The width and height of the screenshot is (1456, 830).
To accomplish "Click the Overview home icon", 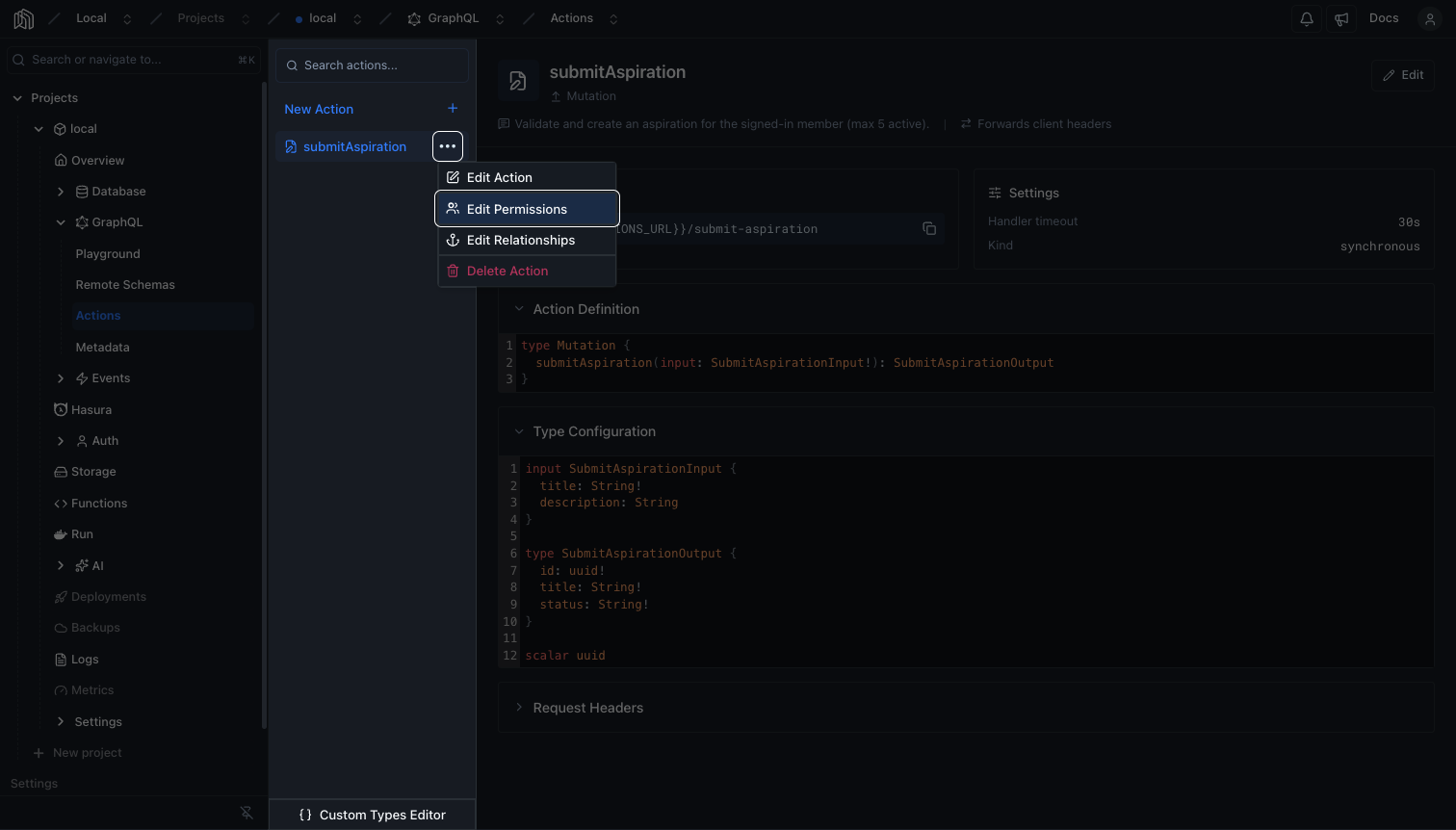I will click(x=61, y=160).
